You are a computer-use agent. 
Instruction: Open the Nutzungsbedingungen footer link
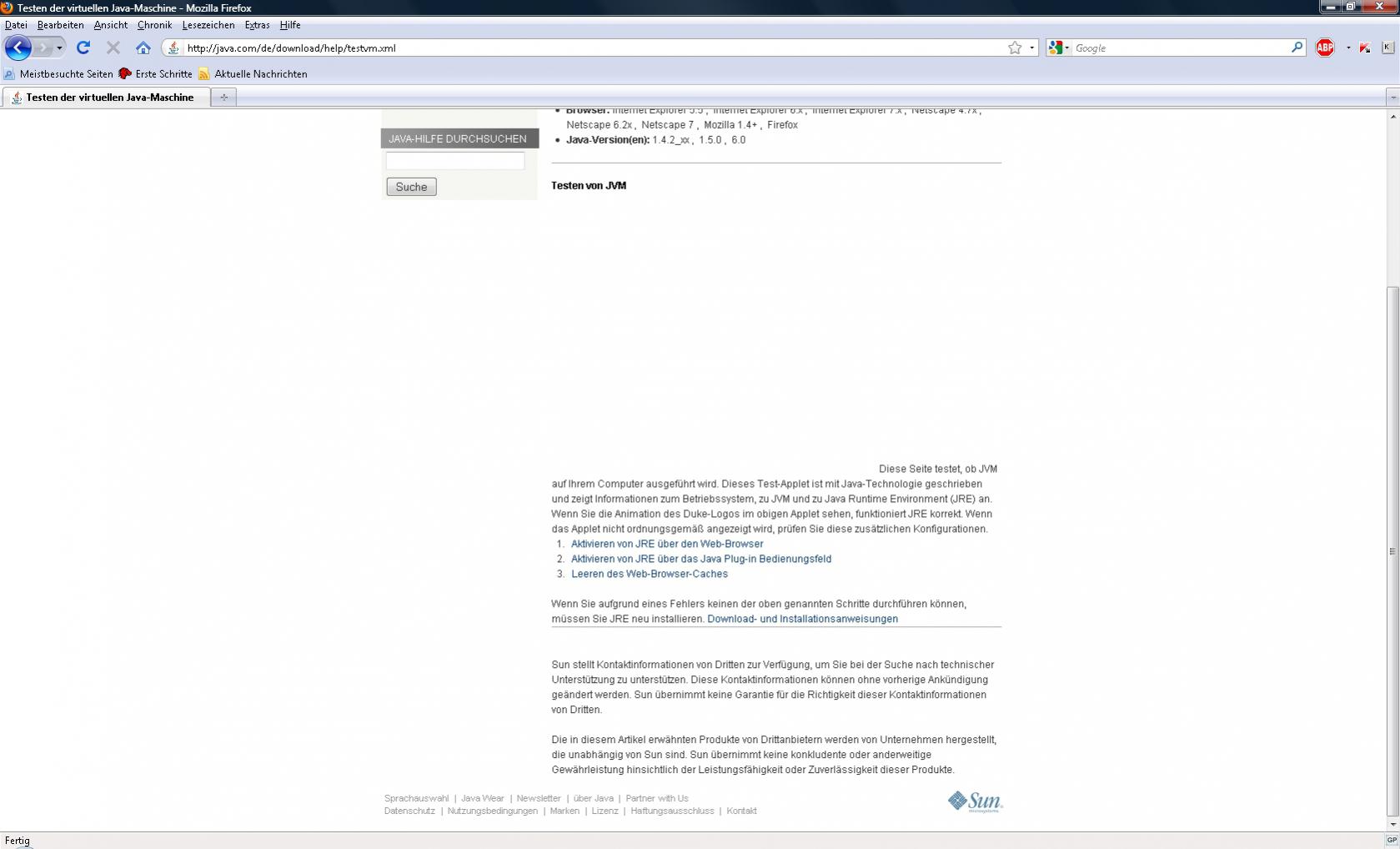tap(493, 811)
